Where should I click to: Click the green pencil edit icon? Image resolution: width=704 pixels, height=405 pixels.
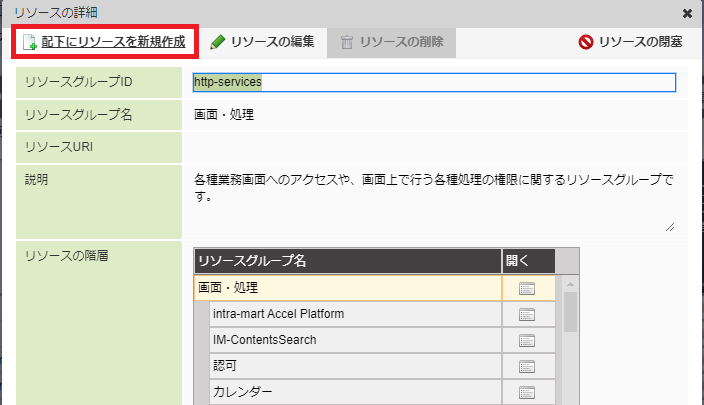point(218,42)
